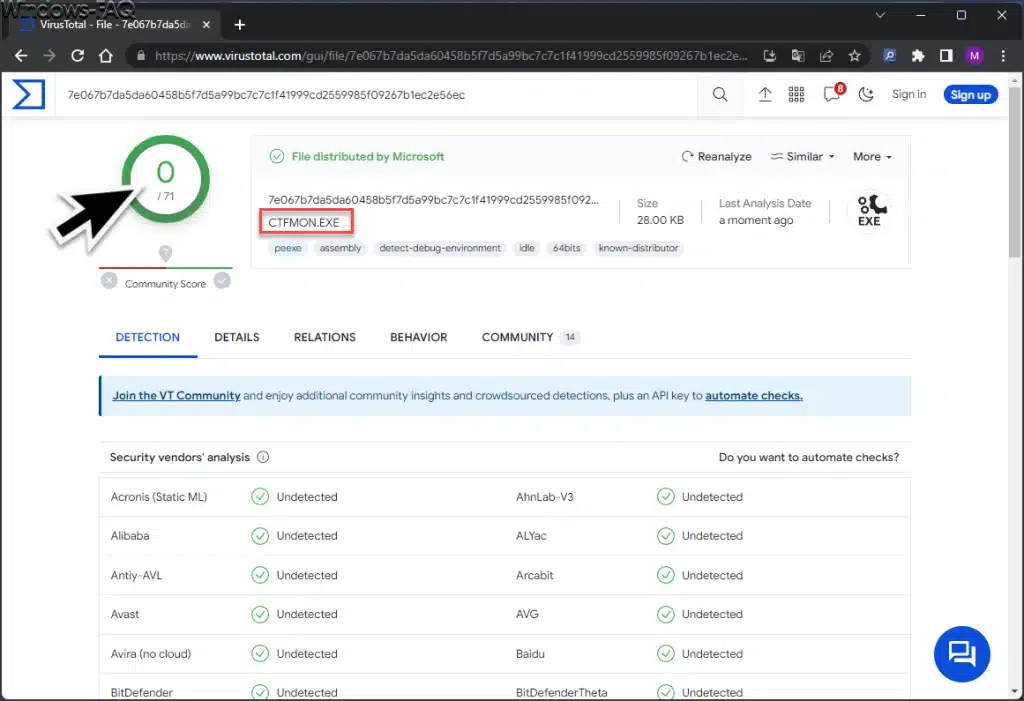1024x701 pixels.
Task: Click Security vendors' analysis info icon
Action: pyautogui.click(x=263, y=457)
